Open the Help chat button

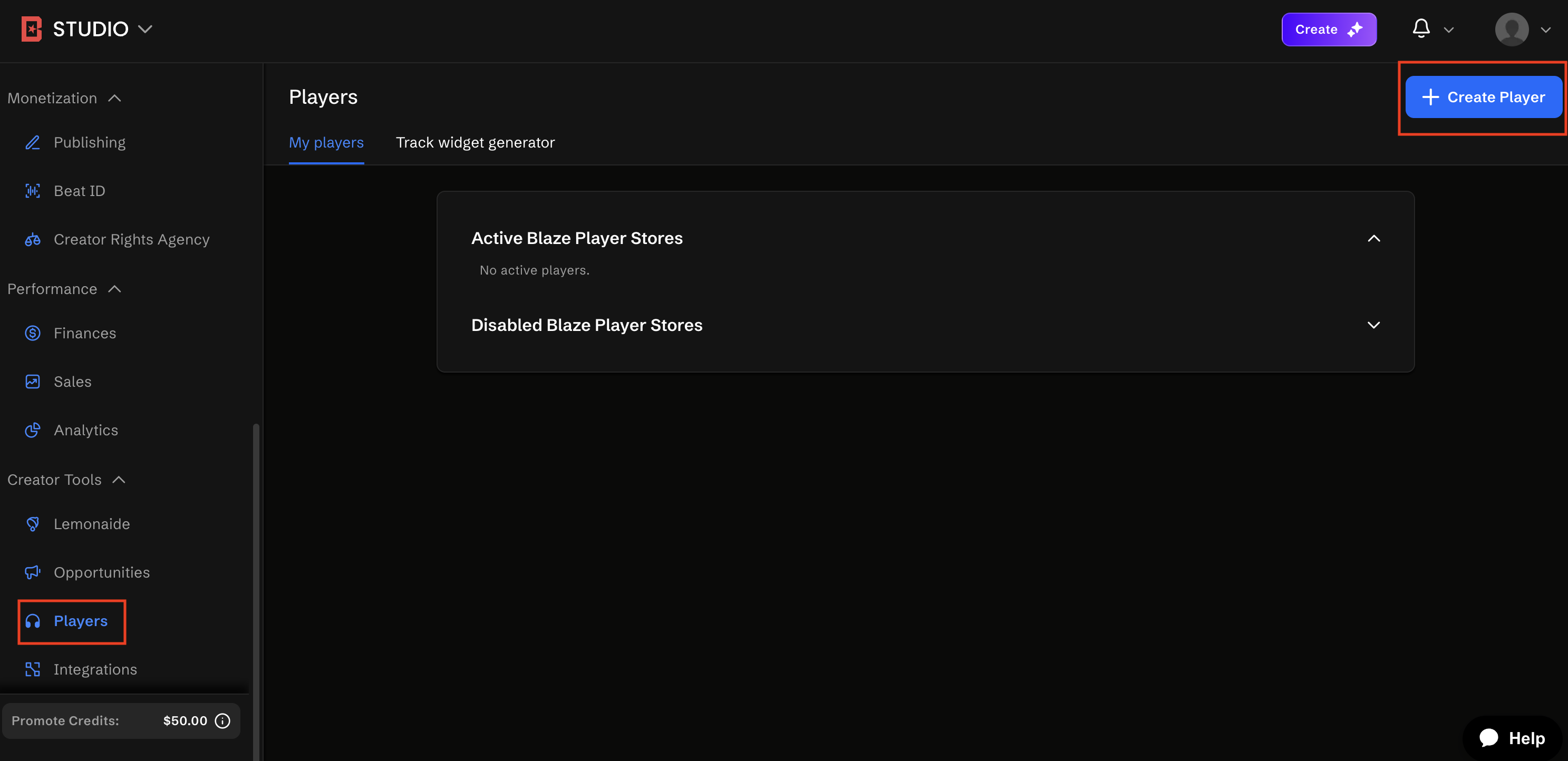(x=1512, y=738)
